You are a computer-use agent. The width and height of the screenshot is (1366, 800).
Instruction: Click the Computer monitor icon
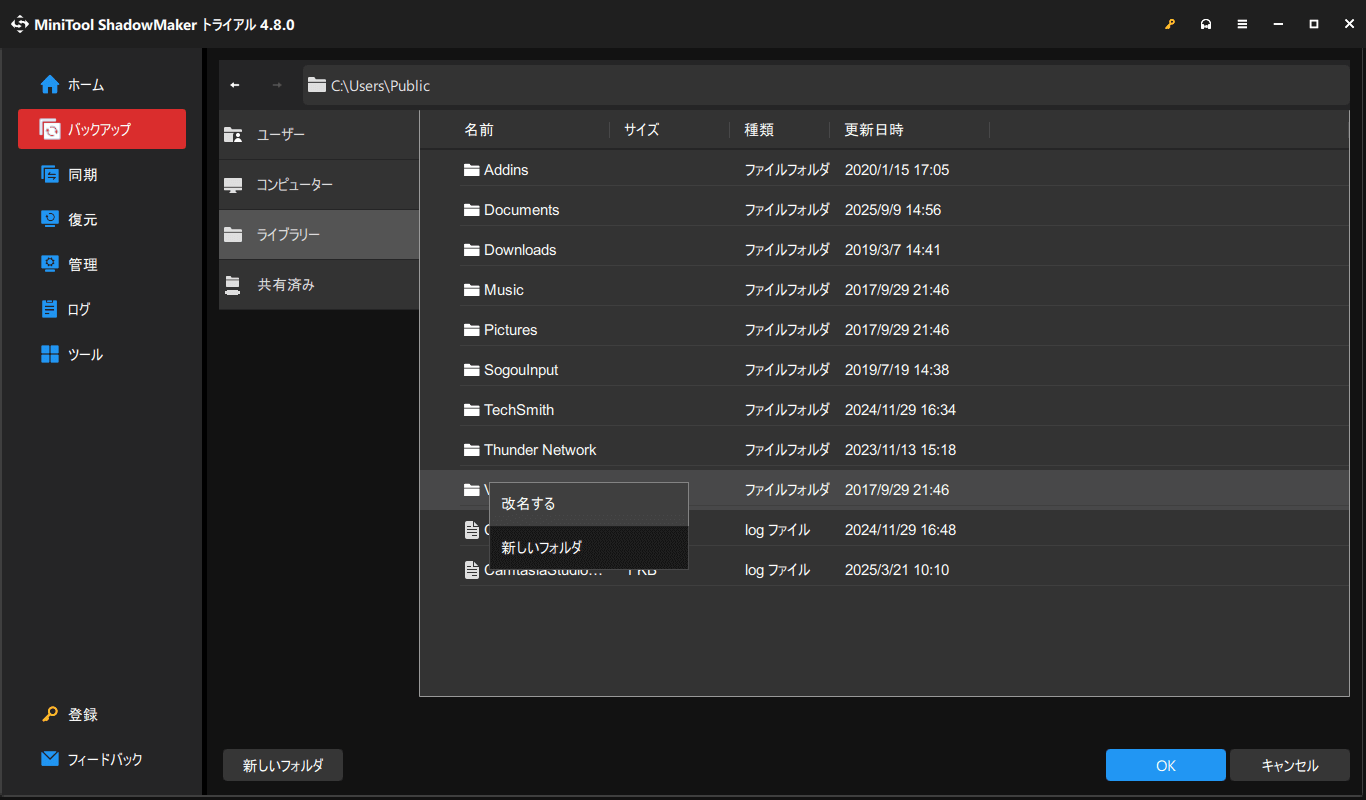(233, 185)
